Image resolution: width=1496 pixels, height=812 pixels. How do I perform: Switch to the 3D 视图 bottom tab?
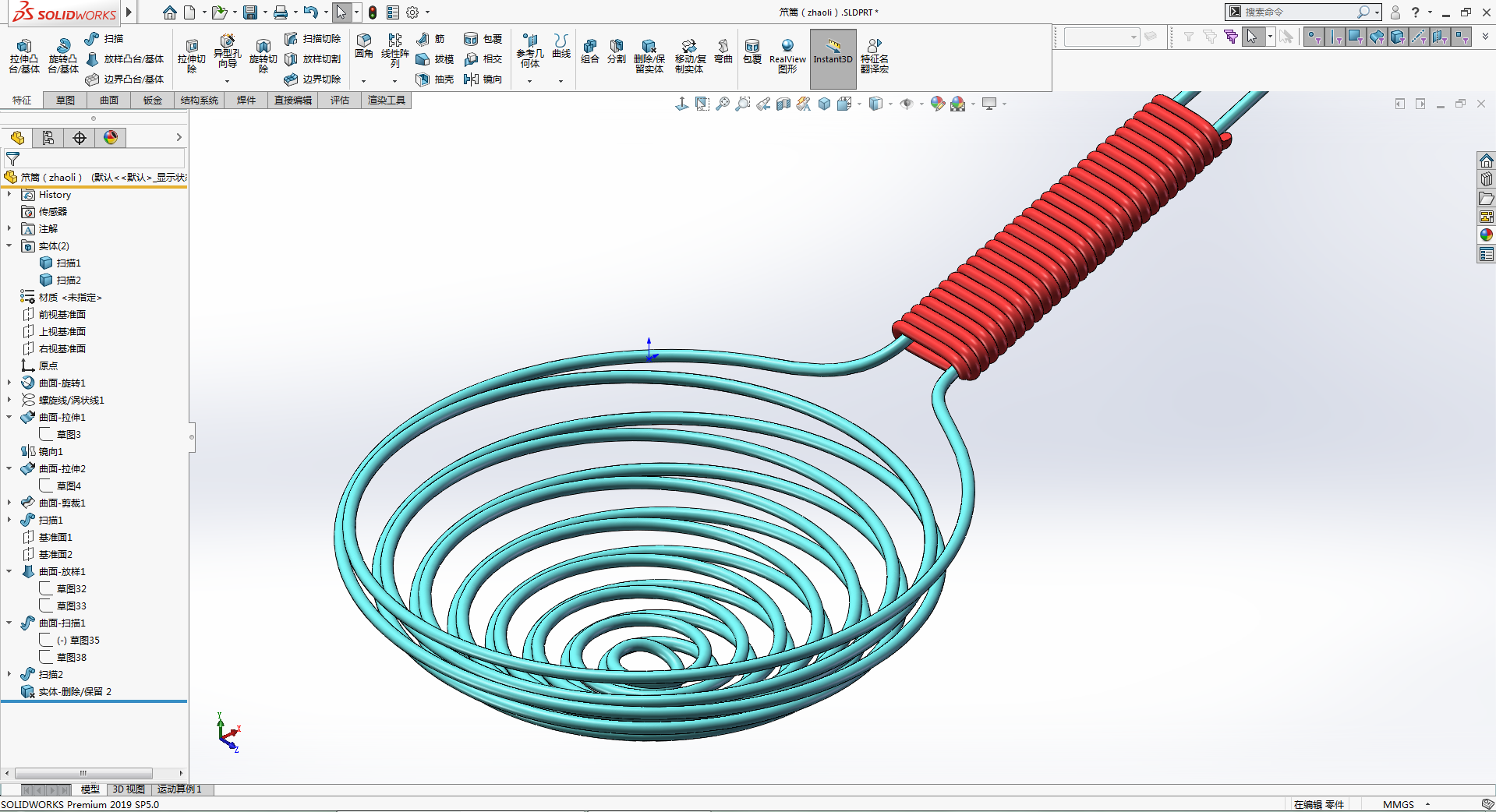tap(129, 789)
